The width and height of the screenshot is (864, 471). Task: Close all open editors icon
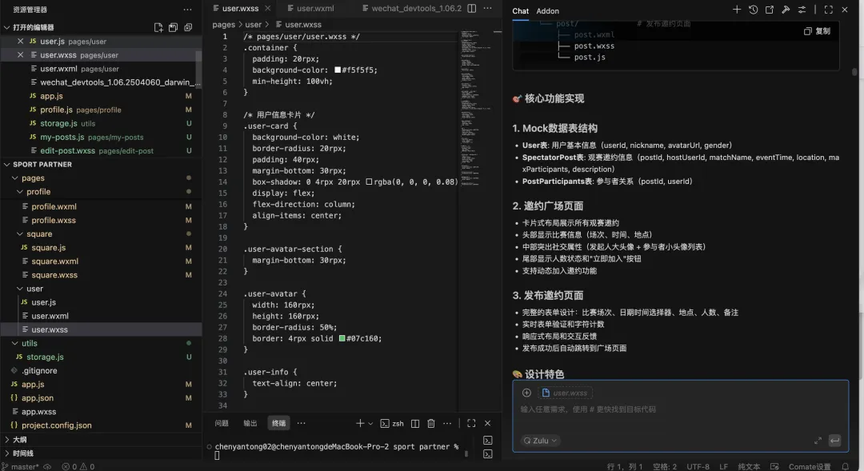[188, 27]
